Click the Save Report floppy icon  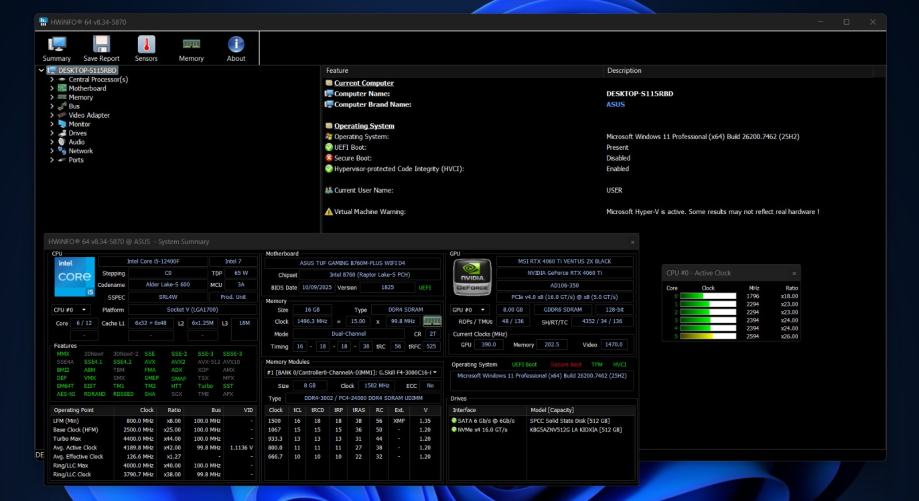[x=101, y=44]
